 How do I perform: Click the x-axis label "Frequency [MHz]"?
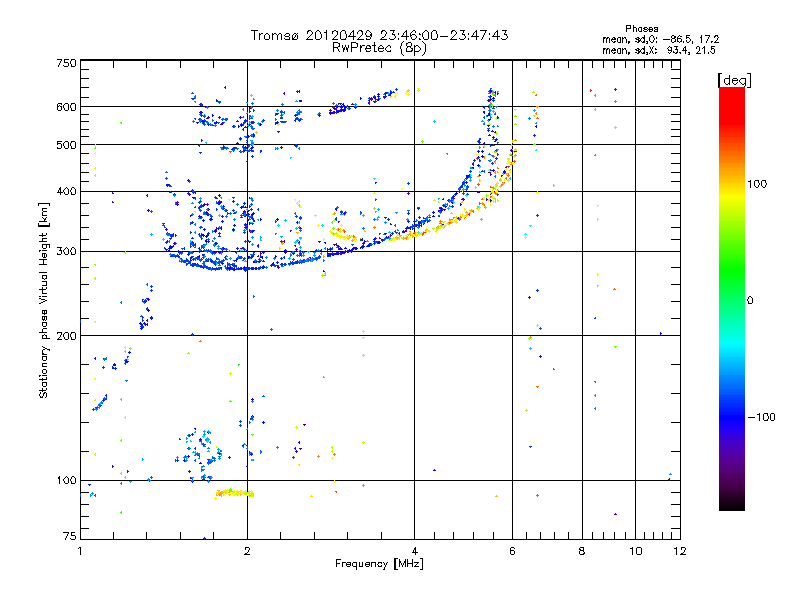pos(379,564)
